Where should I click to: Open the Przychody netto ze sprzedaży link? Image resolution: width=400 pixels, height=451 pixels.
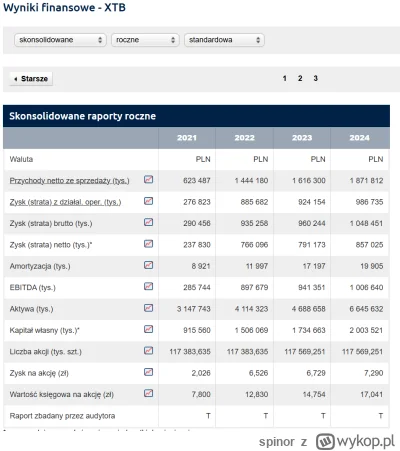69,181
